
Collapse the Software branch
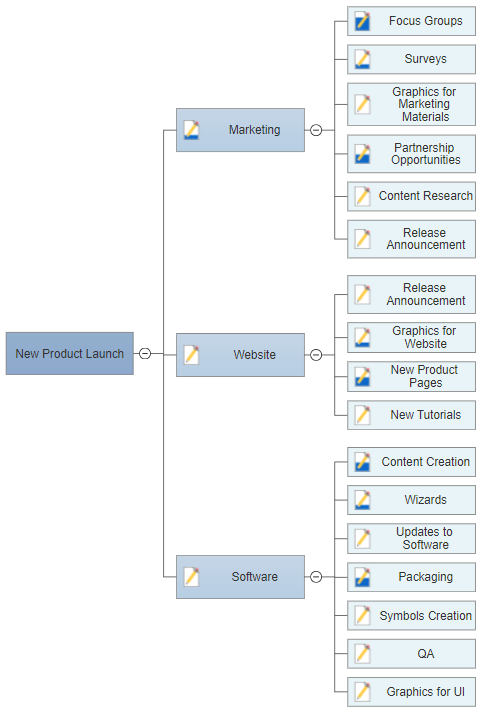316,577
